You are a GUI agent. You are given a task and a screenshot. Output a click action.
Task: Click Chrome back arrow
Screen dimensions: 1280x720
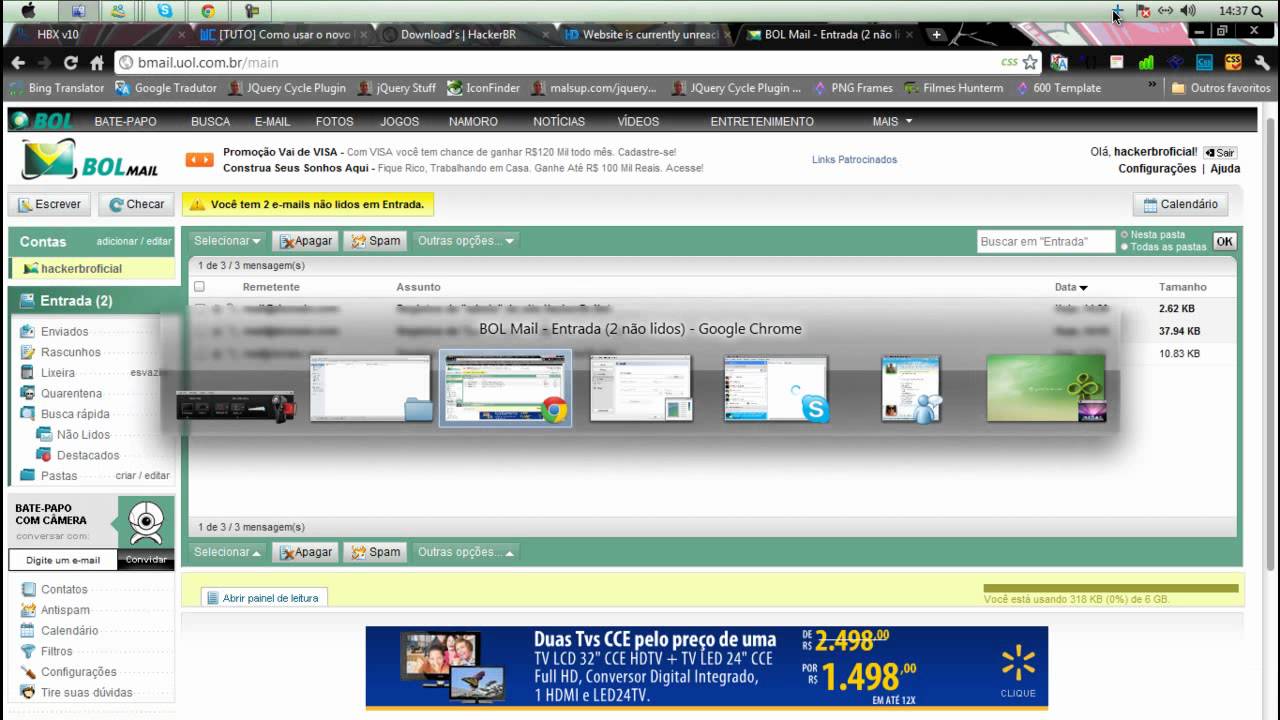click(18, 62)
